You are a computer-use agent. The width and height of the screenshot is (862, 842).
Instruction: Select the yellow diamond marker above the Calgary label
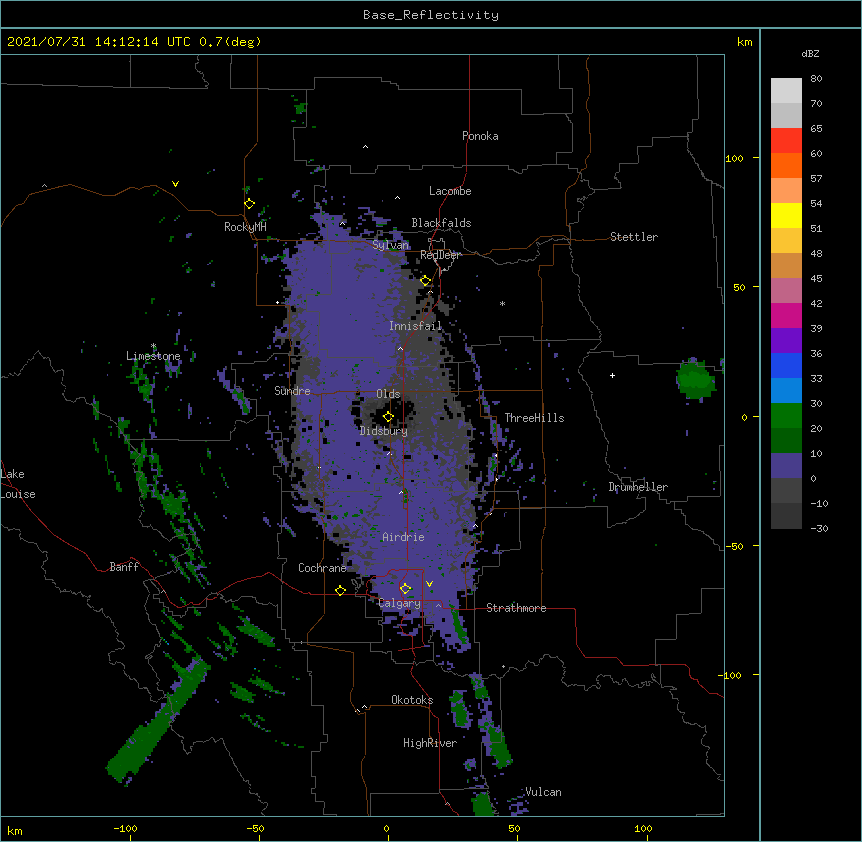click(x=405, y=589)
